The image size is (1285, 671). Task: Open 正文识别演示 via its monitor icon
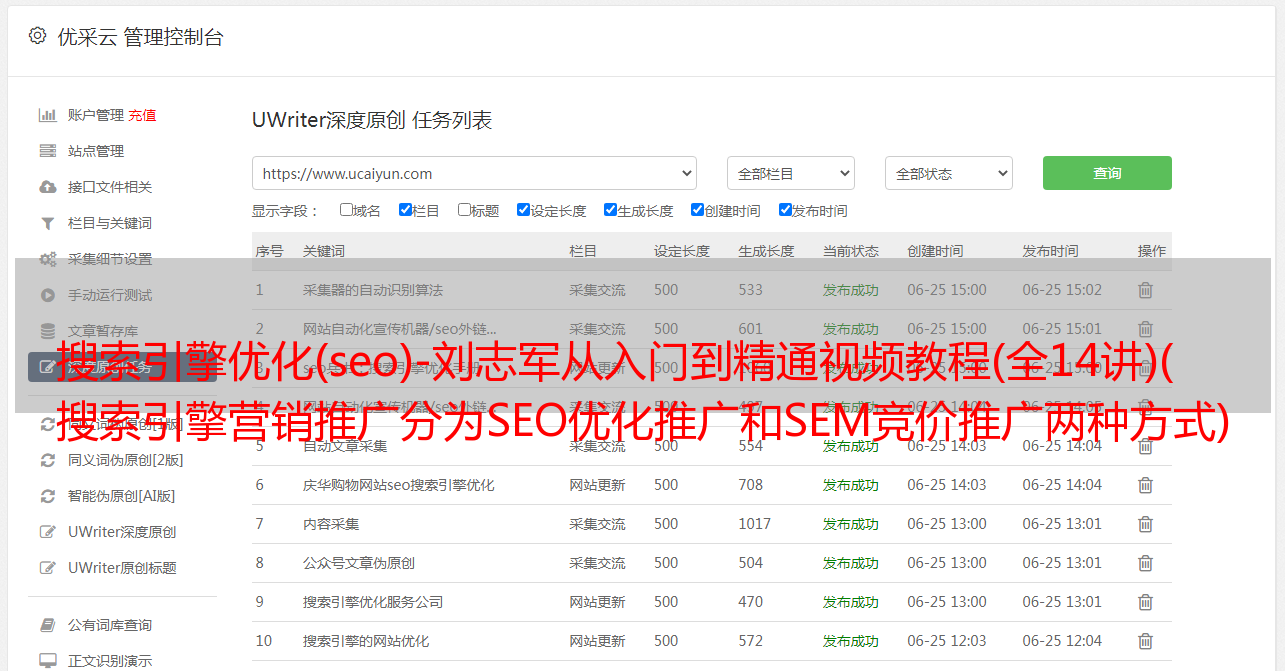47,661
